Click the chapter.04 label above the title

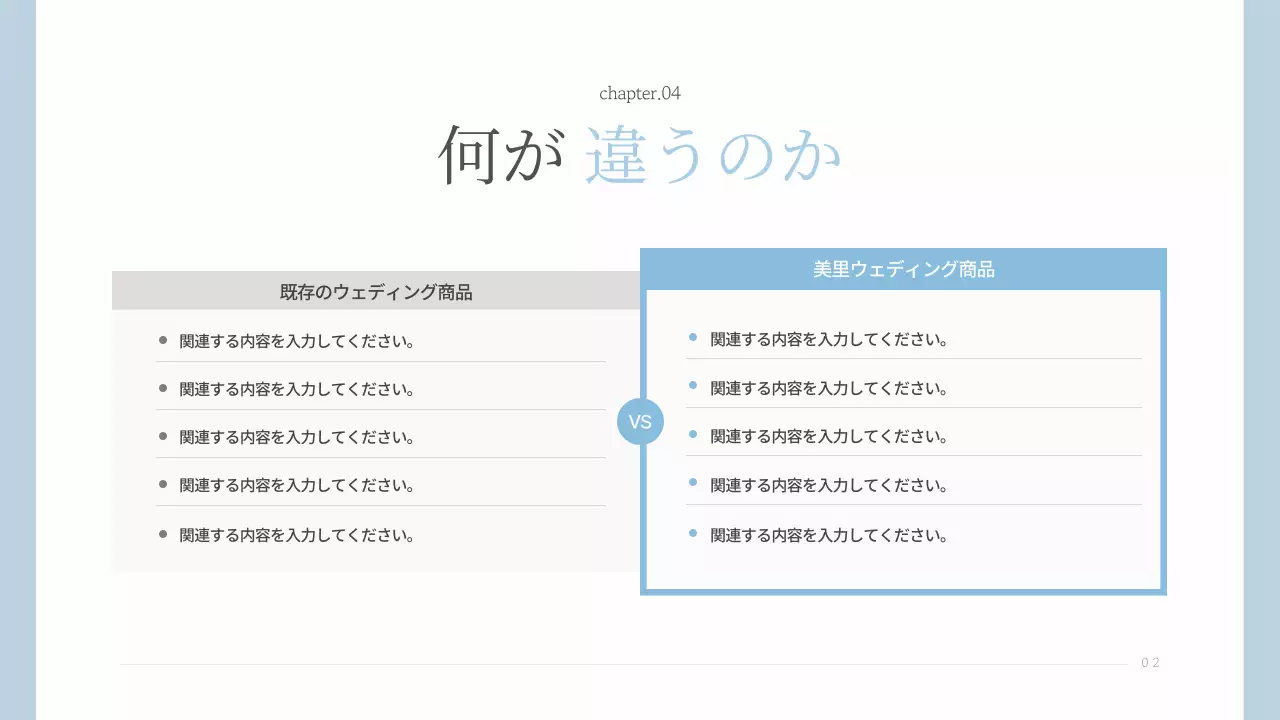(x=639, y=93)
